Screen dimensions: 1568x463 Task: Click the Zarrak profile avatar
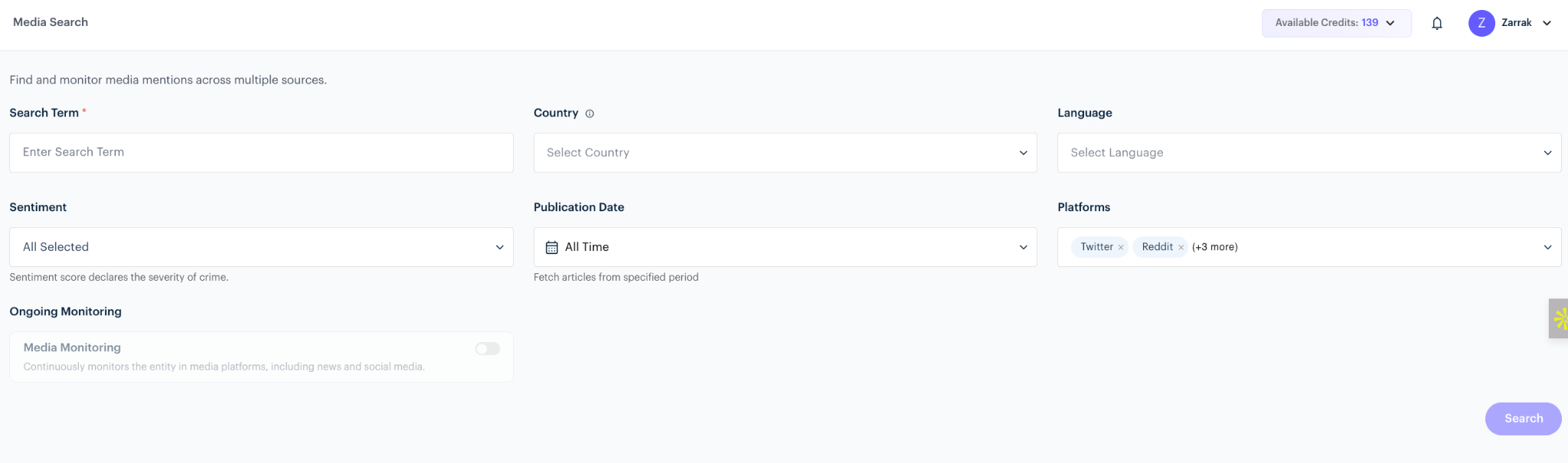(x=1481, y=23)
